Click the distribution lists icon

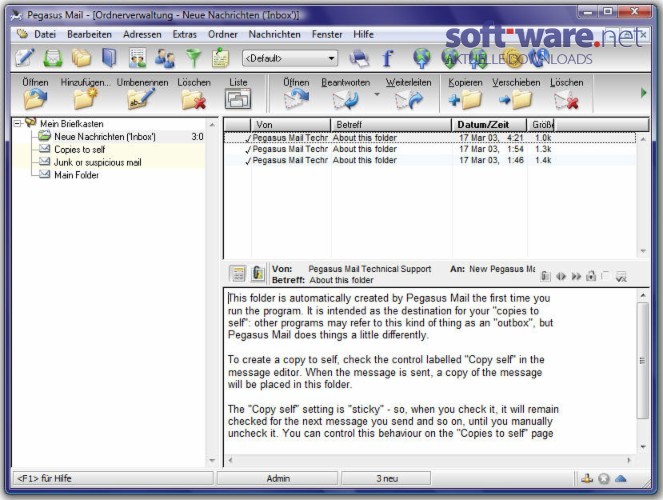137,58
